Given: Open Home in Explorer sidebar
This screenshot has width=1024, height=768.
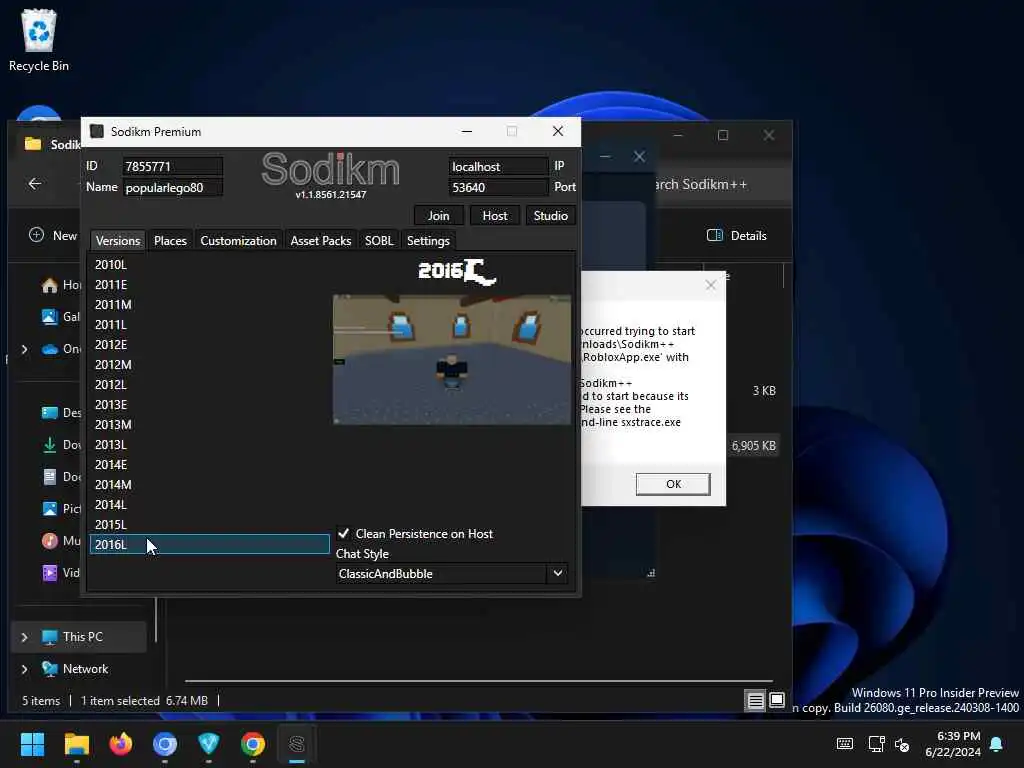Looking at the screenshot, I should pyautogui.click(x=61, y=285).
